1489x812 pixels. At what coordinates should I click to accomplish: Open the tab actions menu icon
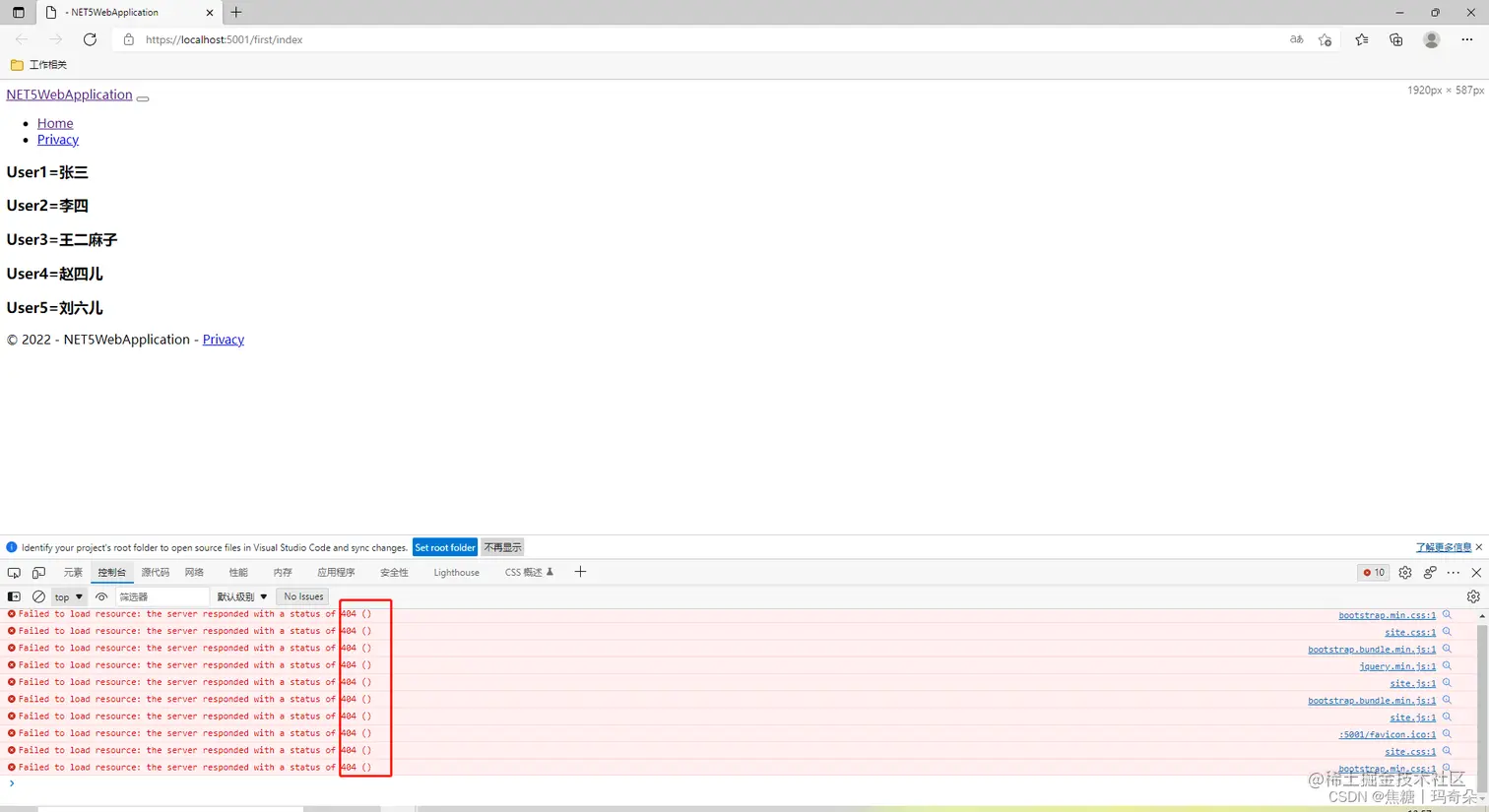point(18,13)
